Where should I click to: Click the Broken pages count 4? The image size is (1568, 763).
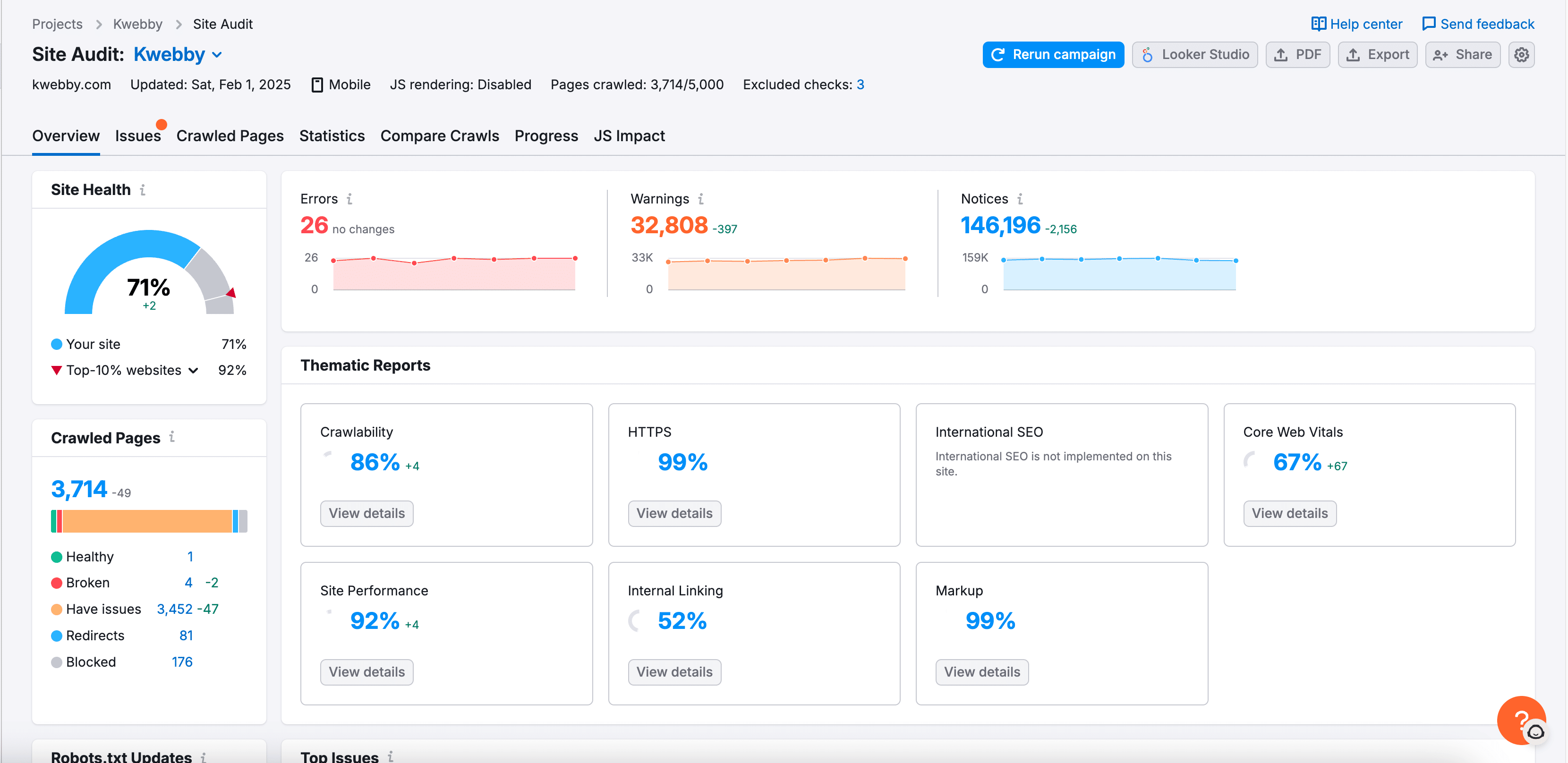pyautogui.click(x=189, y=582)
